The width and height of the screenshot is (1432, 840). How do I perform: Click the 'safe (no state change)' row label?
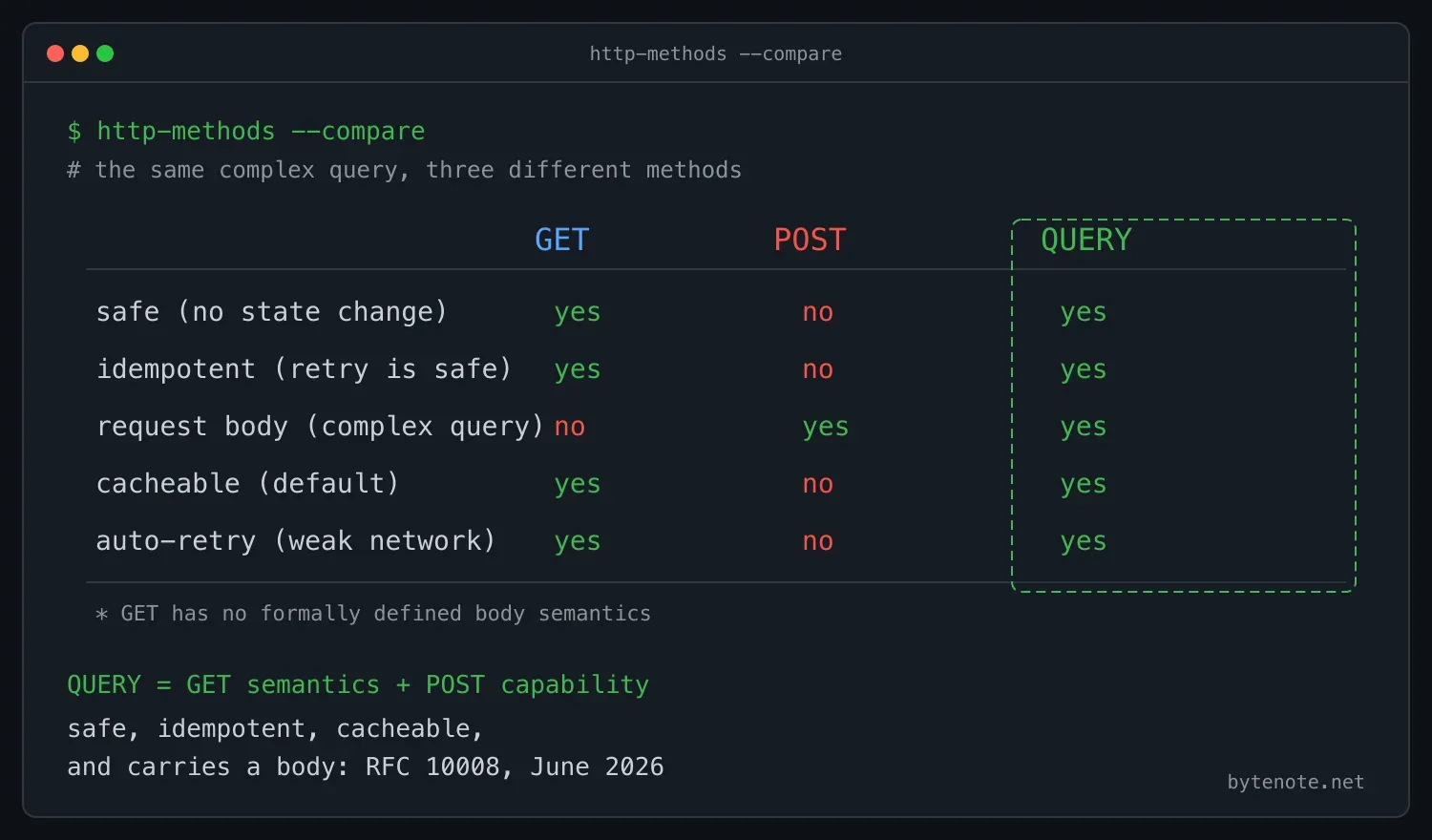(272, 312)
